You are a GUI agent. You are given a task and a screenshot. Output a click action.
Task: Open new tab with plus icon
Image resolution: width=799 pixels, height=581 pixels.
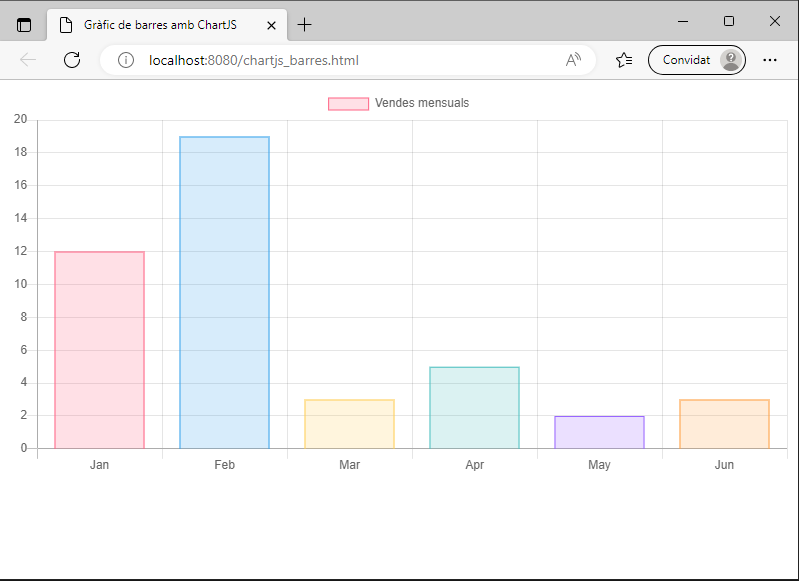click(x=305, y=24)
